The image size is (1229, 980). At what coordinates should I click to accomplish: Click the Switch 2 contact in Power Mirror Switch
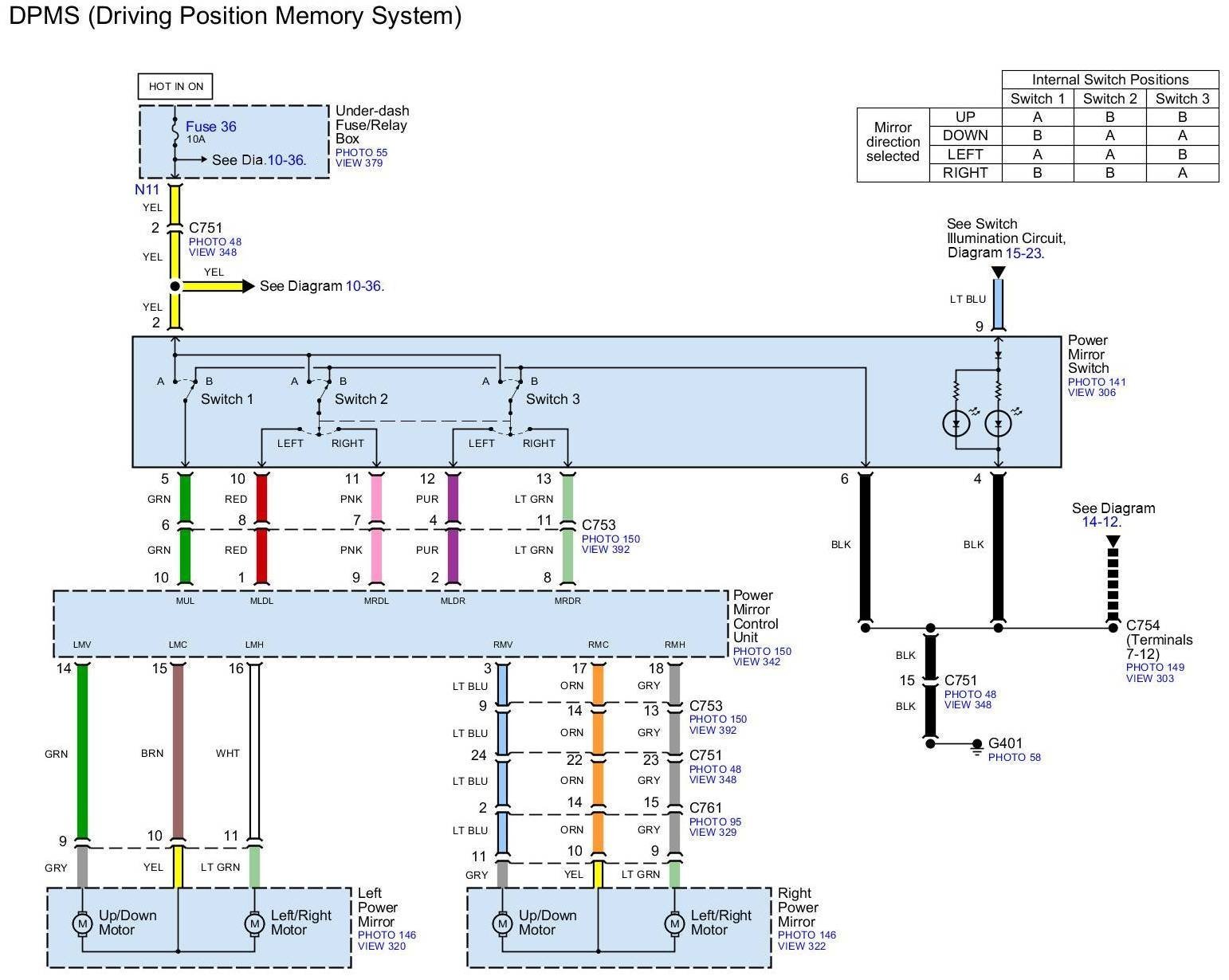point(323,390)
